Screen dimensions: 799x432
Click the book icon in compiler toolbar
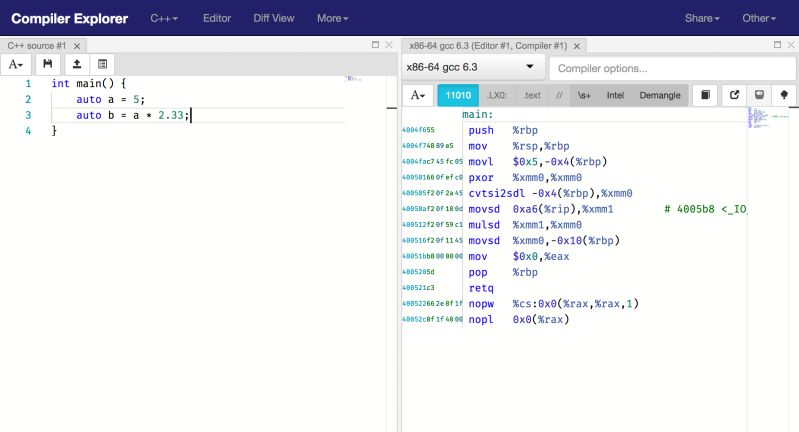pyautogui.click(x=706, y=95)
